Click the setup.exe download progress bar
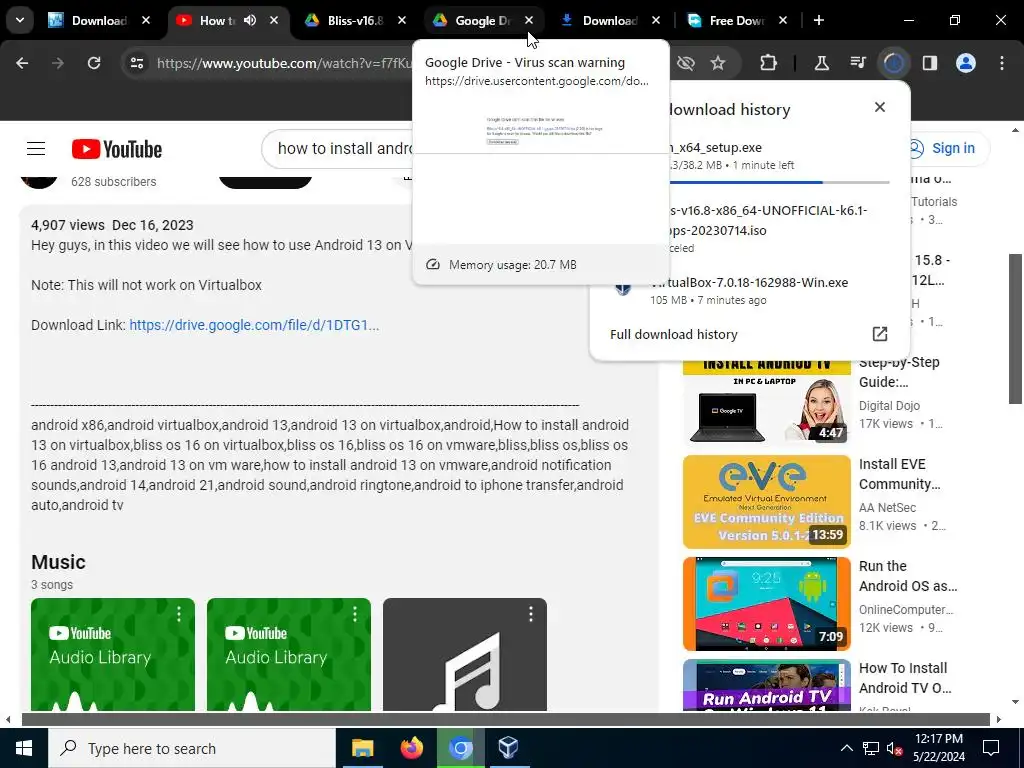 coord(780,182)
